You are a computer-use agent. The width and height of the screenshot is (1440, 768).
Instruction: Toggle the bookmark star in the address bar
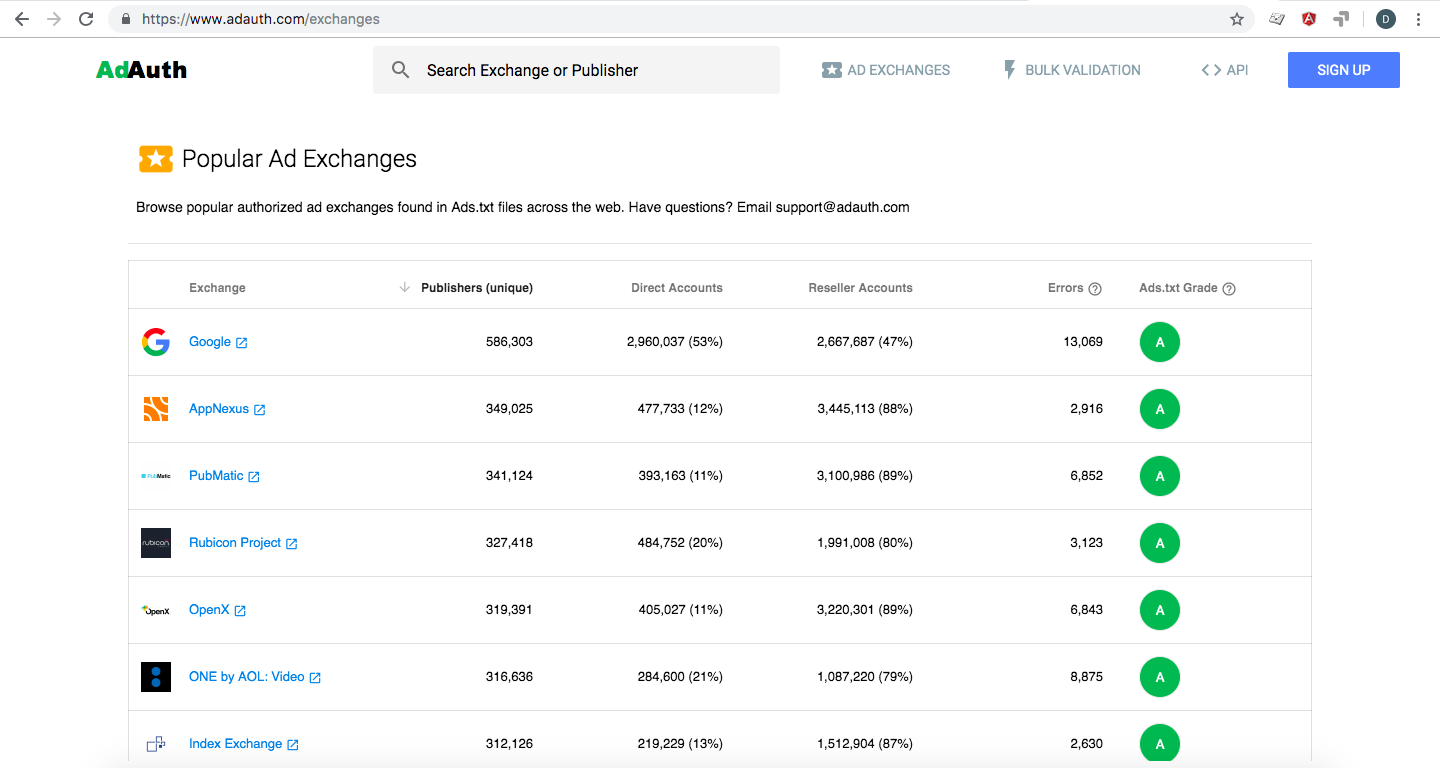pos(1237,18)
